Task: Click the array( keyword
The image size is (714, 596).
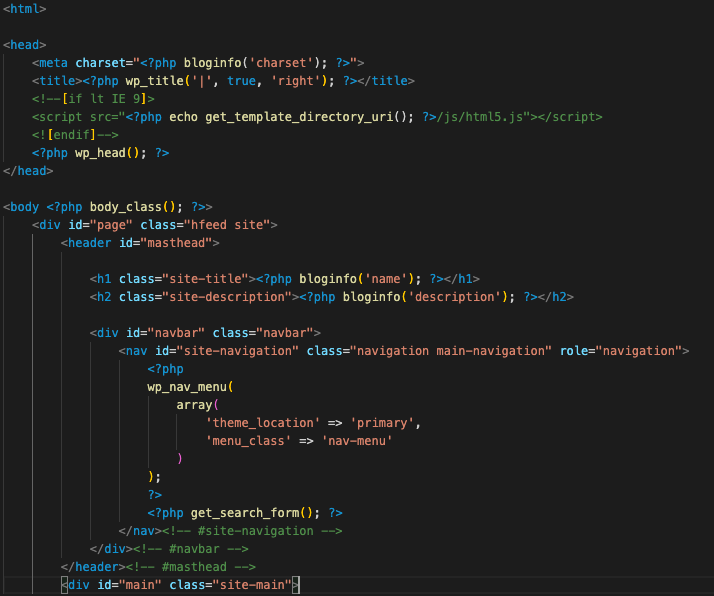Action: (x=198, y=405)
